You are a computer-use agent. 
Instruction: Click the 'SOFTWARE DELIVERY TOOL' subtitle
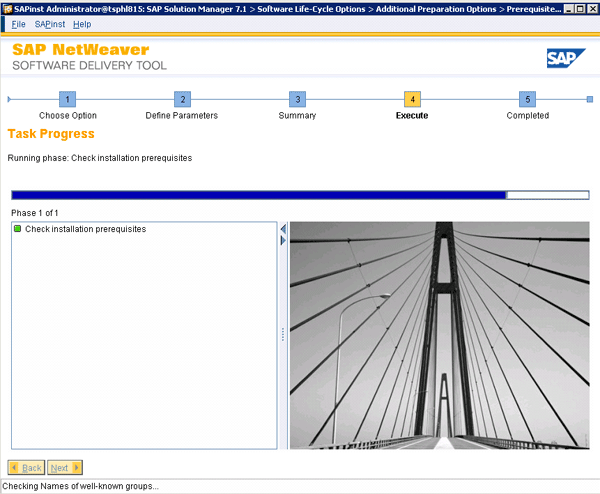(90, 65)
